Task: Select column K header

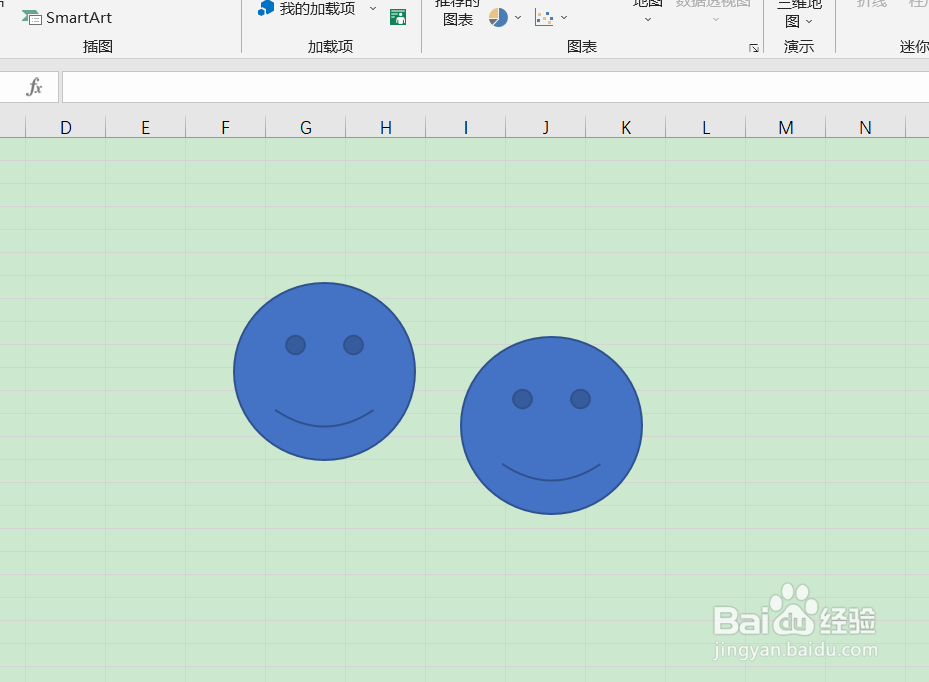Action: tap(626, 127)
